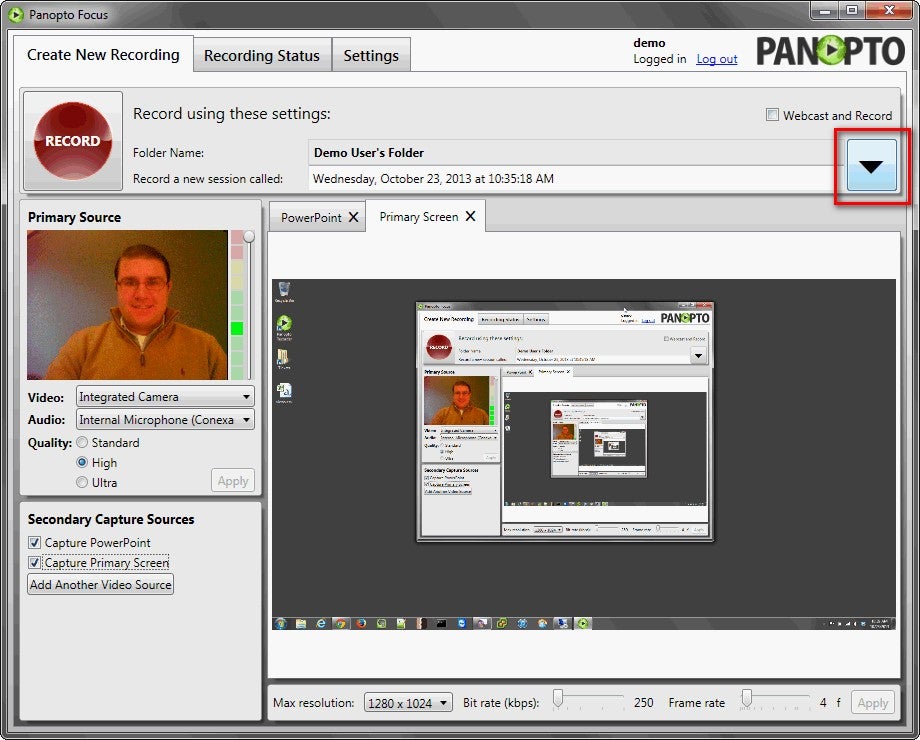Click the Bit rate slider handle

[x=558, y=698]
